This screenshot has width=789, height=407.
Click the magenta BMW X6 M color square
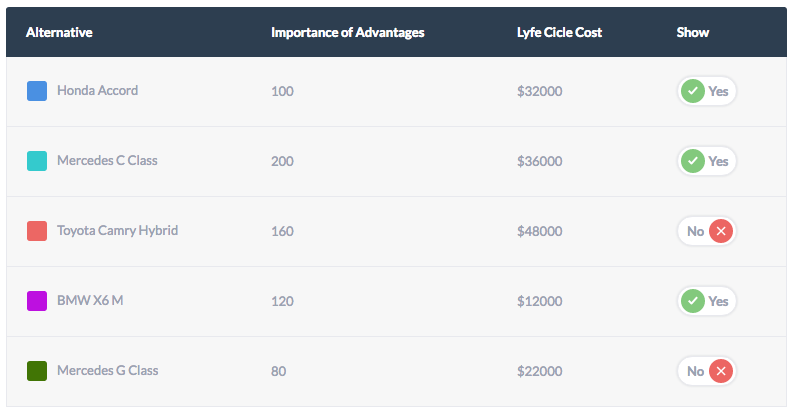click(x=37, y=301)
